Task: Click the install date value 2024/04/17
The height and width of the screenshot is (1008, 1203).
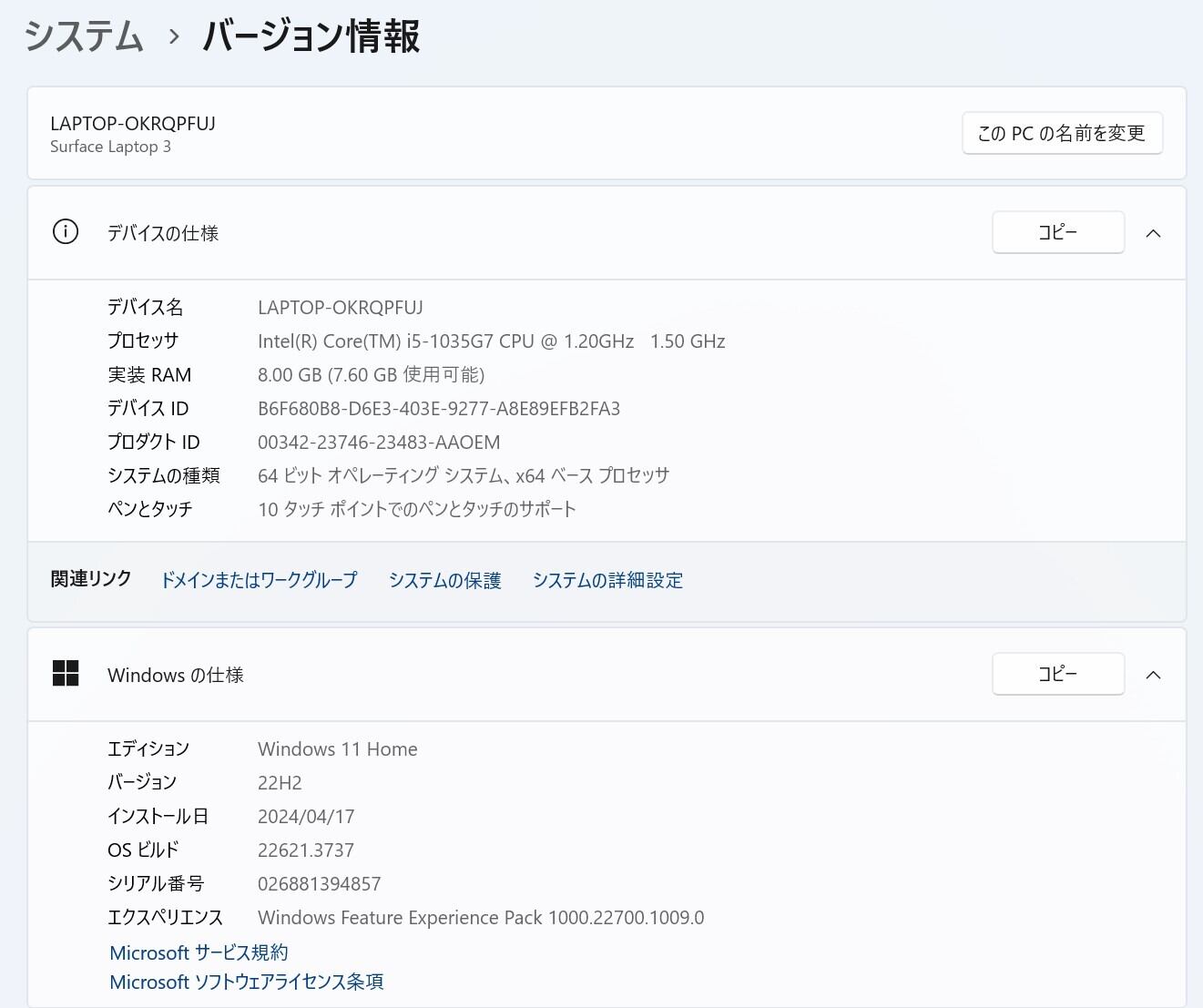Action: [x=306, y=817]
